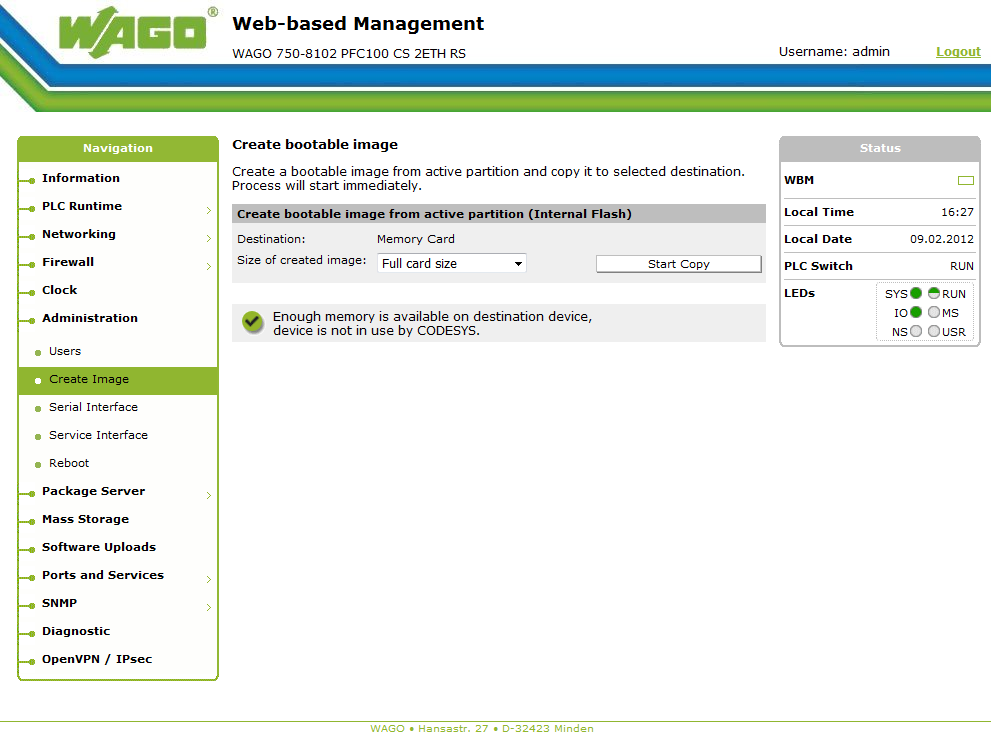
Task: Click the WAGO Hansastr. 27 footer text
Action: point(482,728)
